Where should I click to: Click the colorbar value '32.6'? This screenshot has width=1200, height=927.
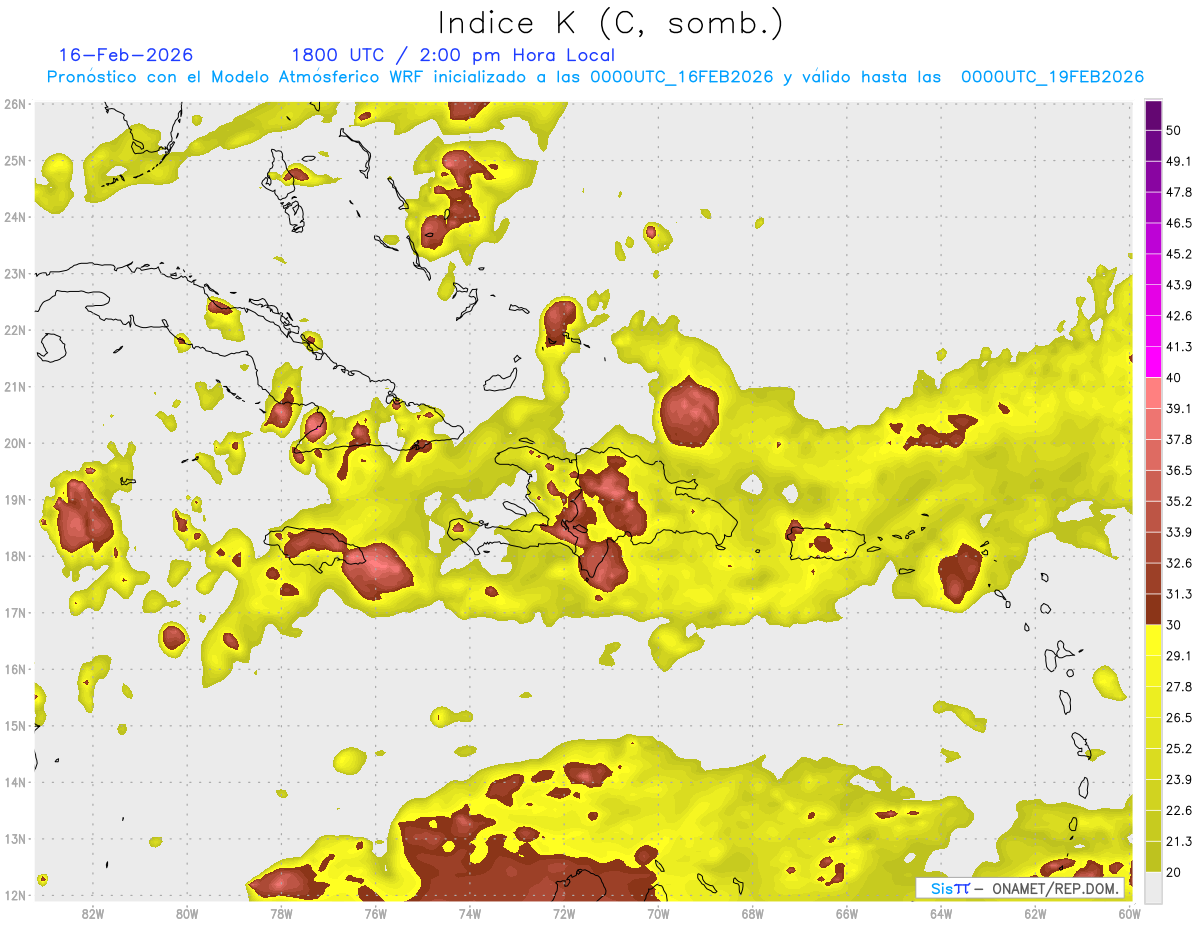(x=1178, y=563)
